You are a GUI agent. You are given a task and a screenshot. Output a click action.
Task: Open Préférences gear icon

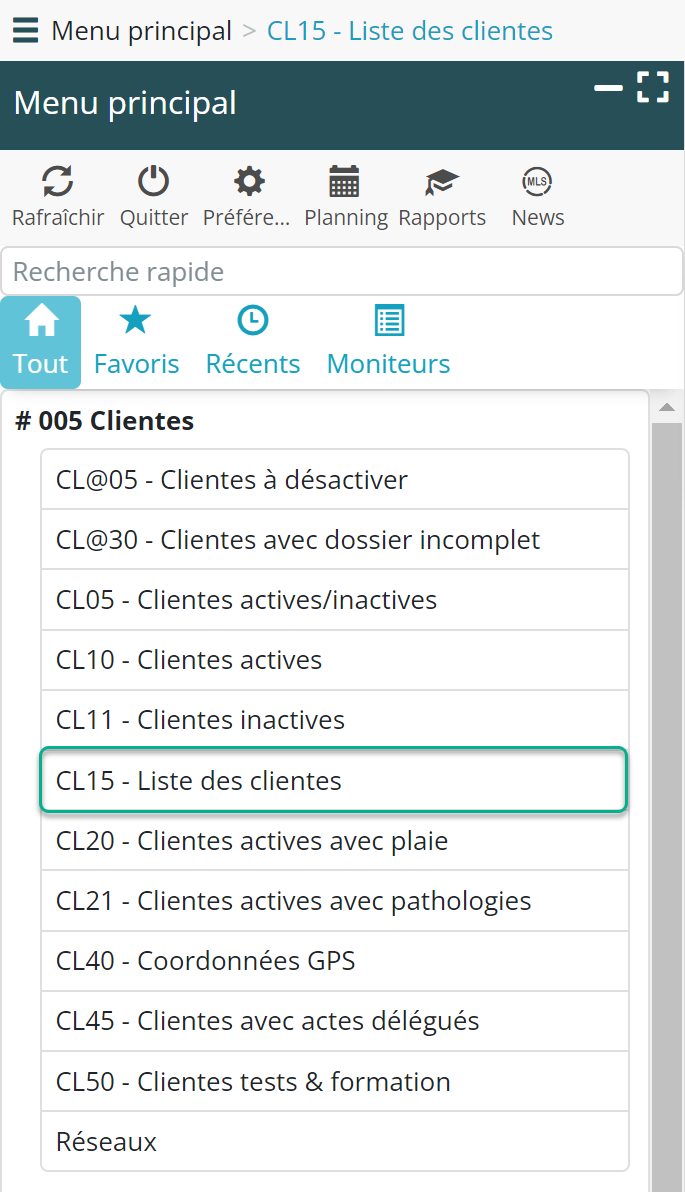[x=248, y=182]
